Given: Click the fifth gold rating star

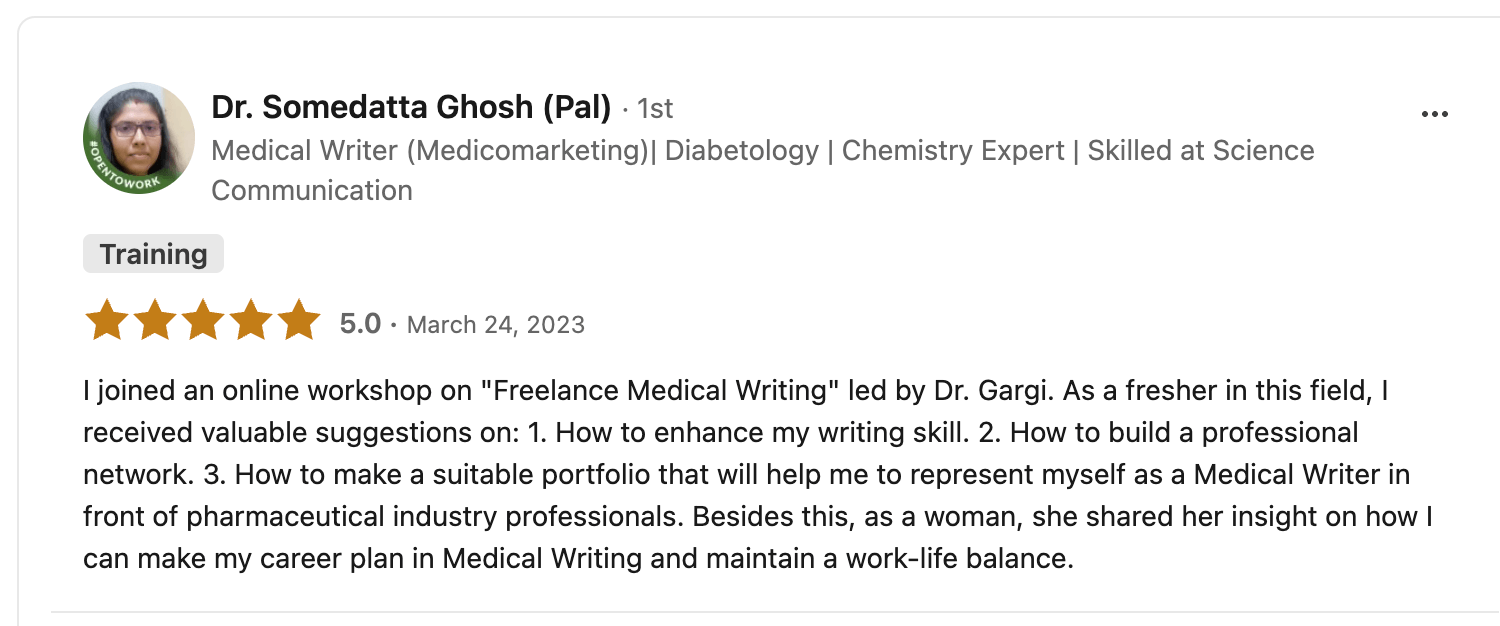Looking at the screenshot, I should tap(298, 321).
